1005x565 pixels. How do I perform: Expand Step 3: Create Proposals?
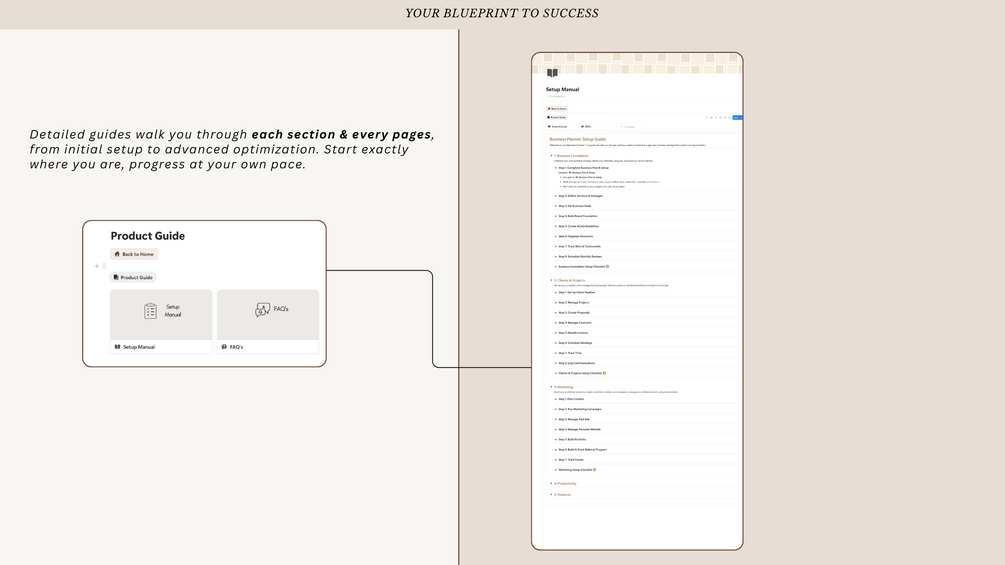click(556, 313)
